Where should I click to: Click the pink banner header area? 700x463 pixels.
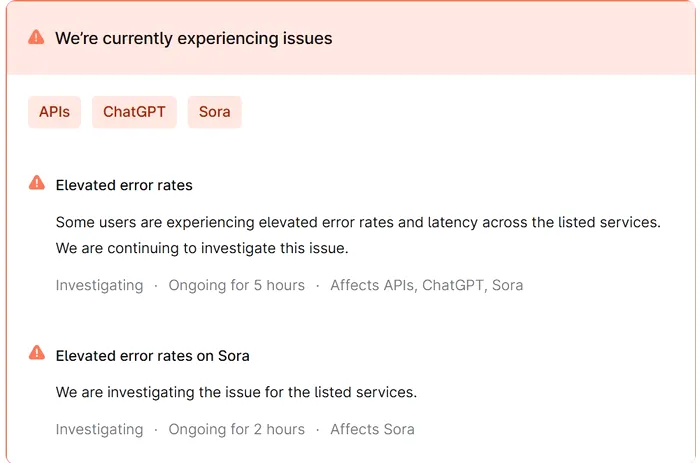point(351,38)
